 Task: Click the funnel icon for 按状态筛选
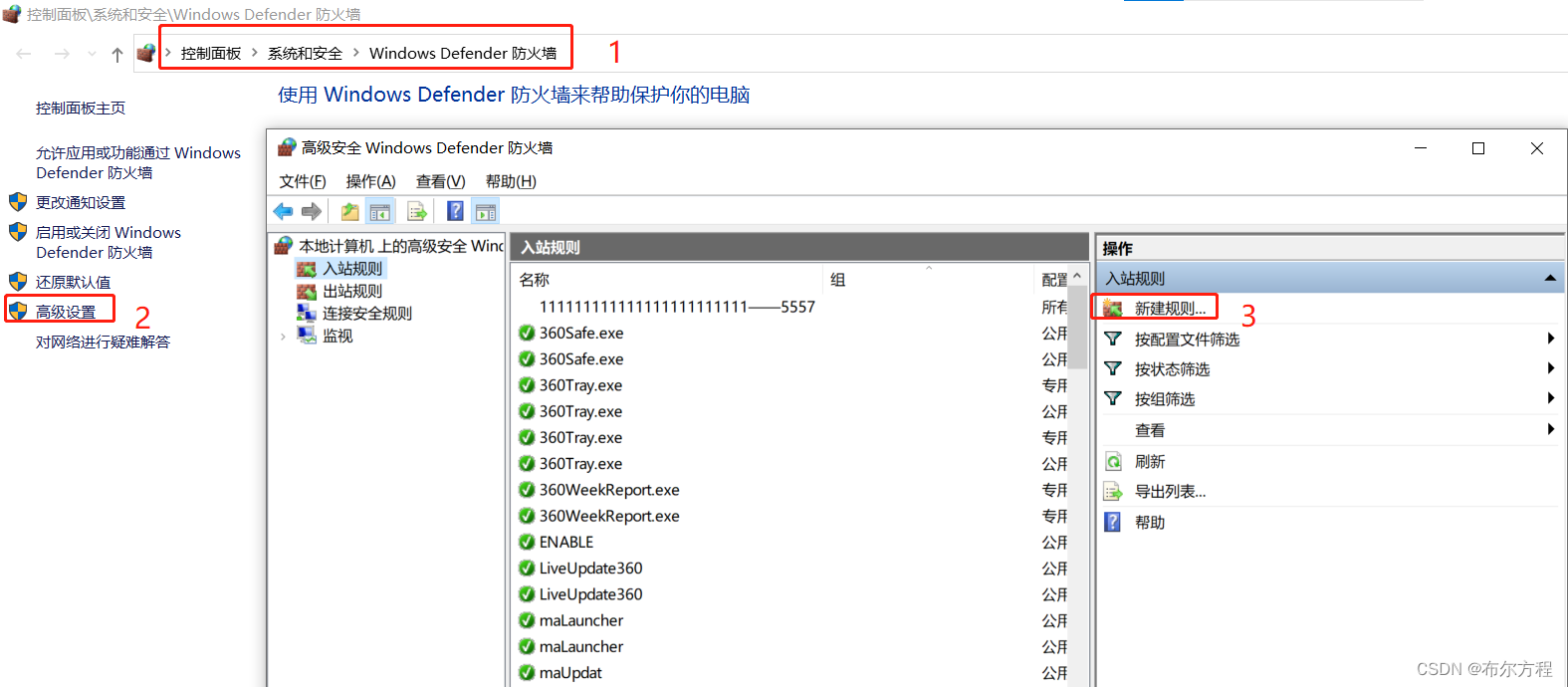click(1113, 369)
